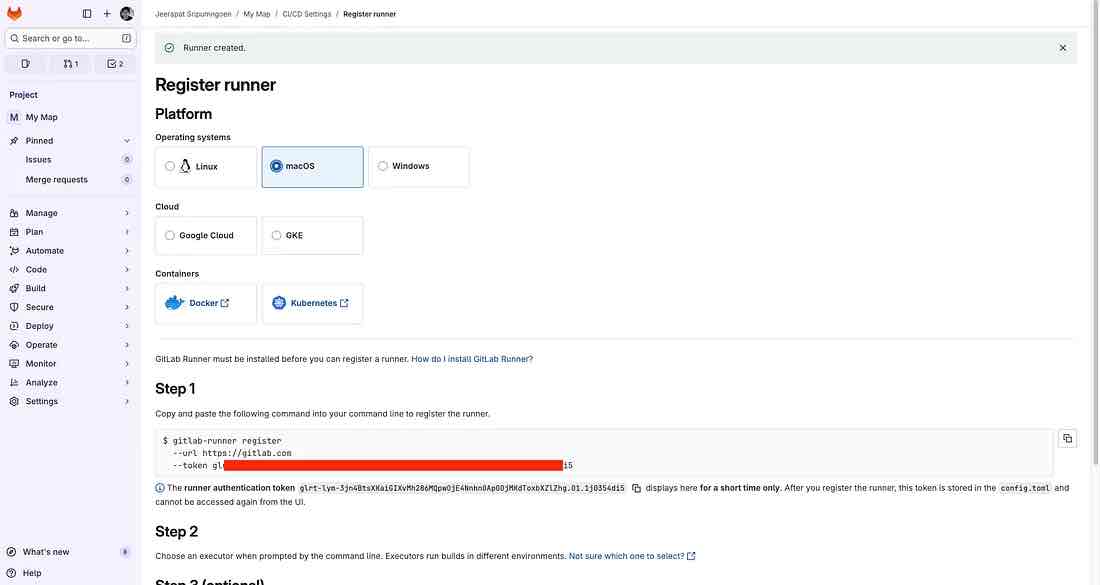This screenshot has width=1100, height=585.
Task: Click the Deploy sidebar icon
Action: [x=14, y=326]
